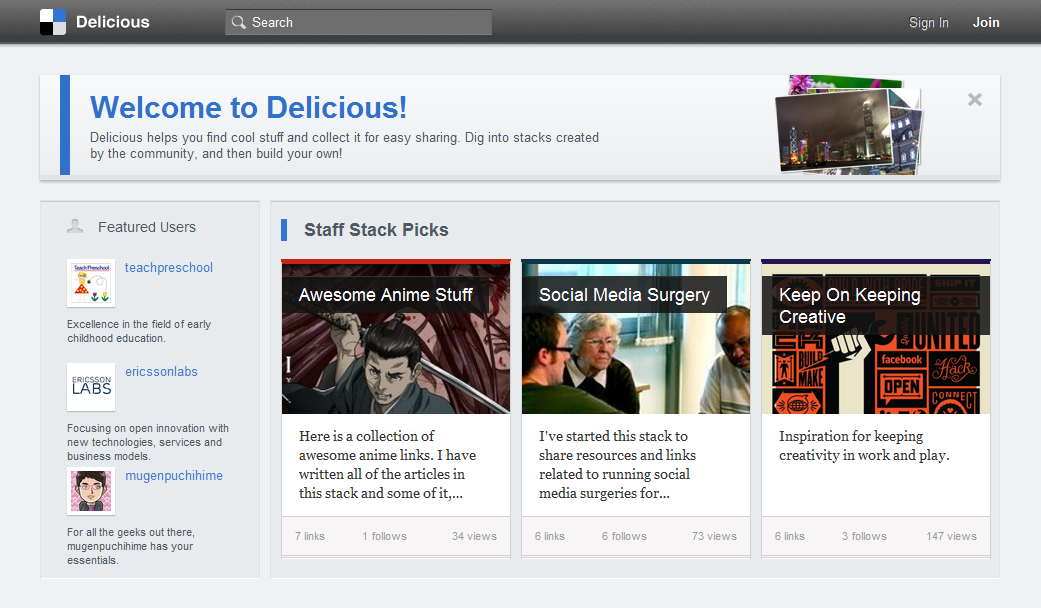The image size is (1041, 608).
Task: Click '6 links' on Keep On Keeping Creative
Action: pos(789,536)
